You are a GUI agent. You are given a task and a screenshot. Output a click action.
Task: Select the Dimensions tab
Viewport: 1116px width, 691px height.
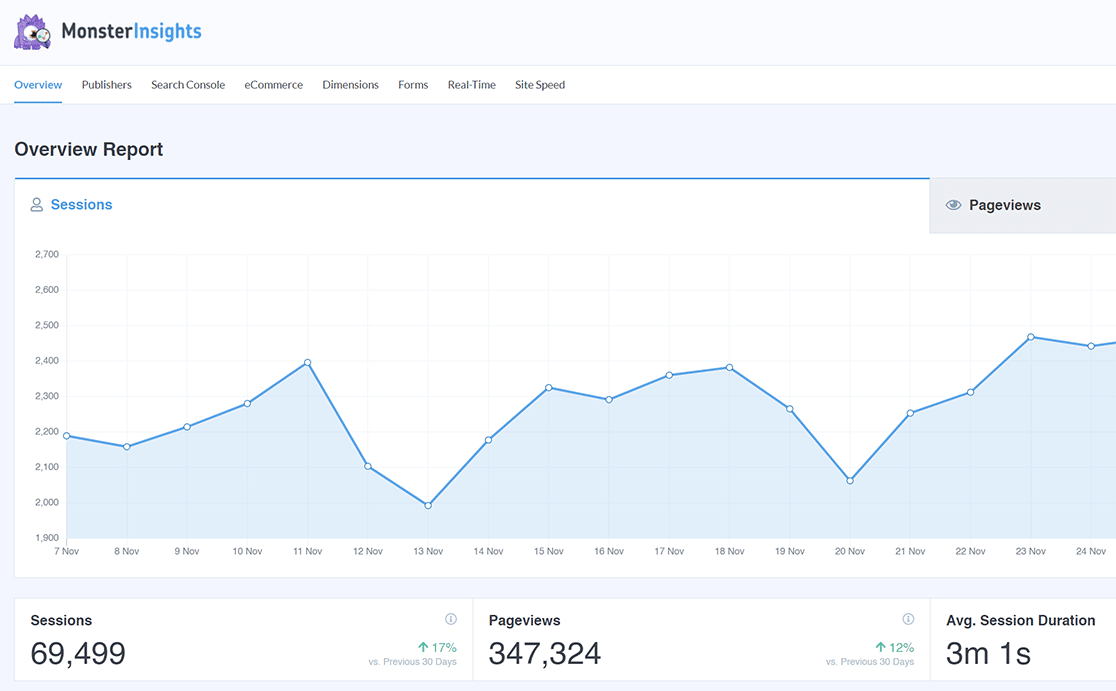pos(350,85)
